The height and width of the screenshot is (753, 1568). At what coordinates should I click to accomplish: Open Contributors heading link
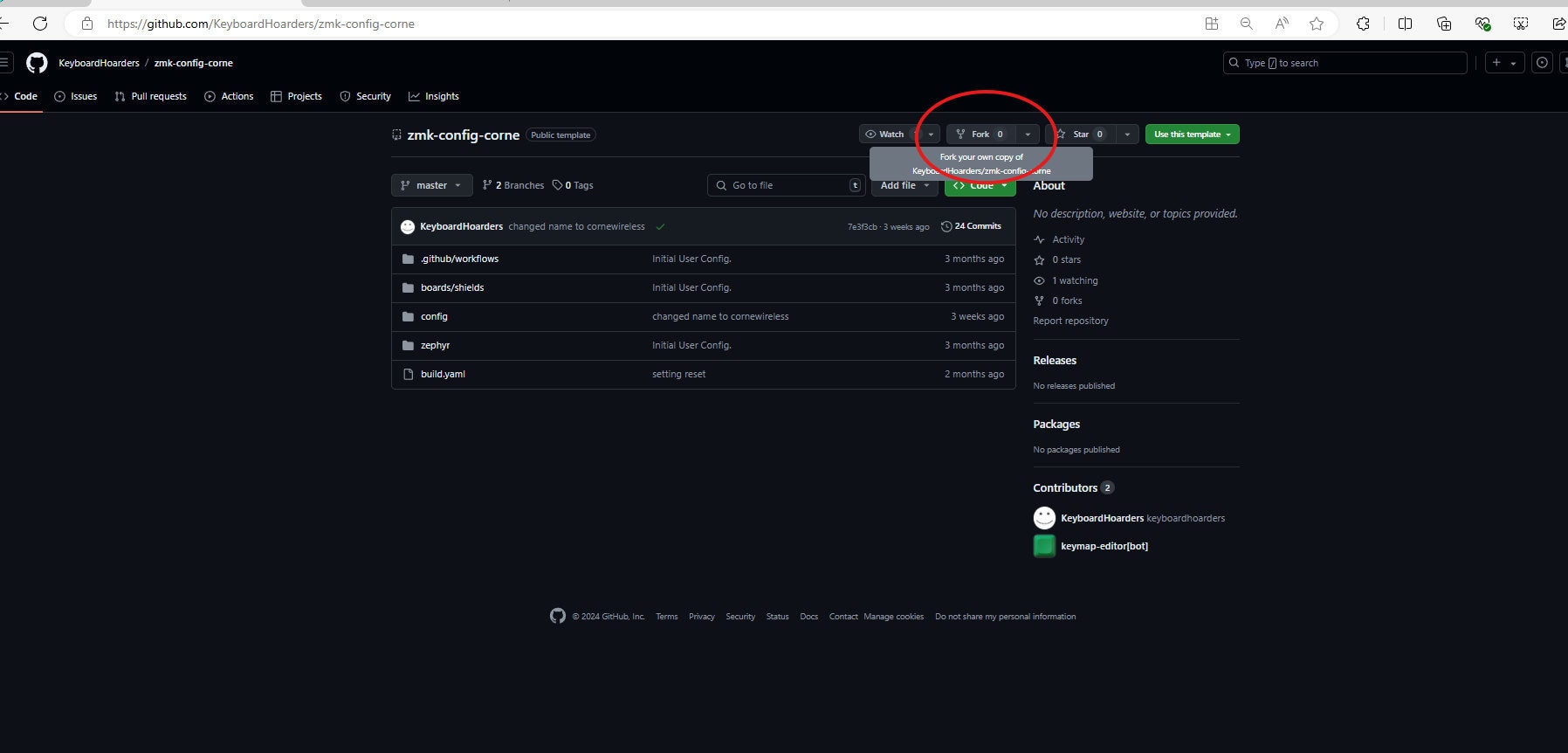click(1073, 488)
